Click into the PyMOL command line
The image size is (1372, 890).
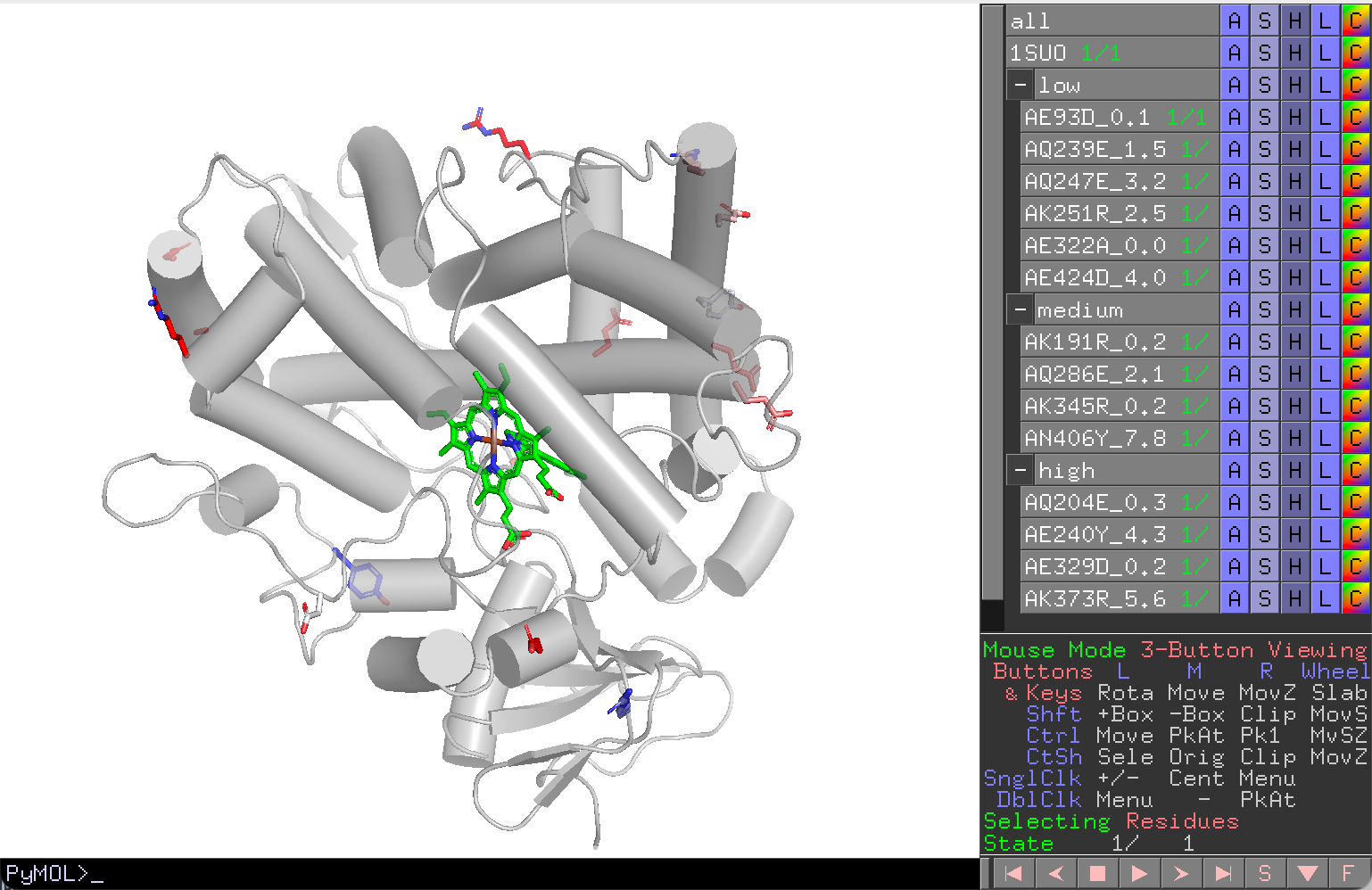tap(490, 874)
